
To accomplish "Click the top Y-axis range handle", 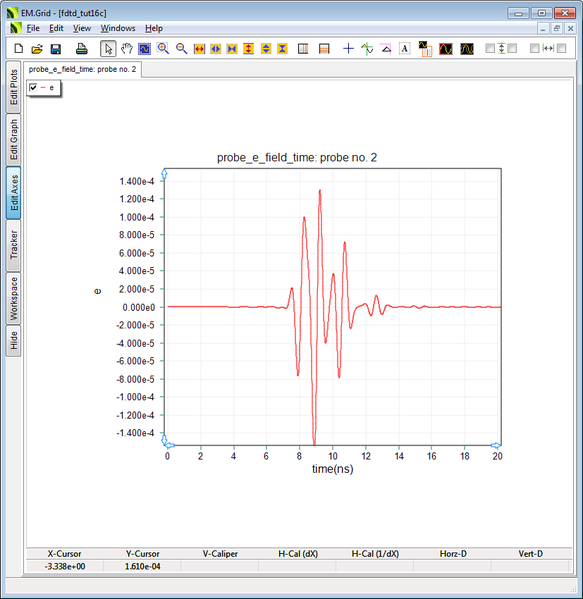I will (164, 174).
